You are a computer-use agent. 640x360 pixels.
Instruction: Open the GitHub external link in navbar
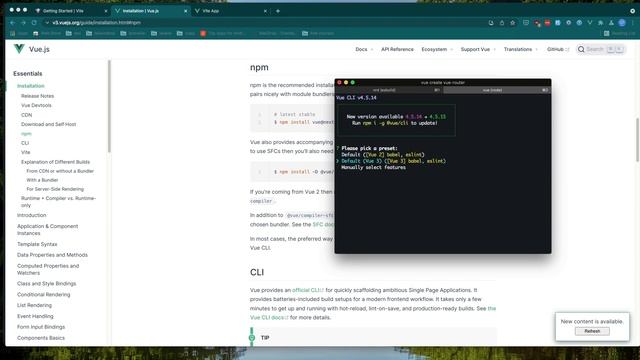coord(558,49)
